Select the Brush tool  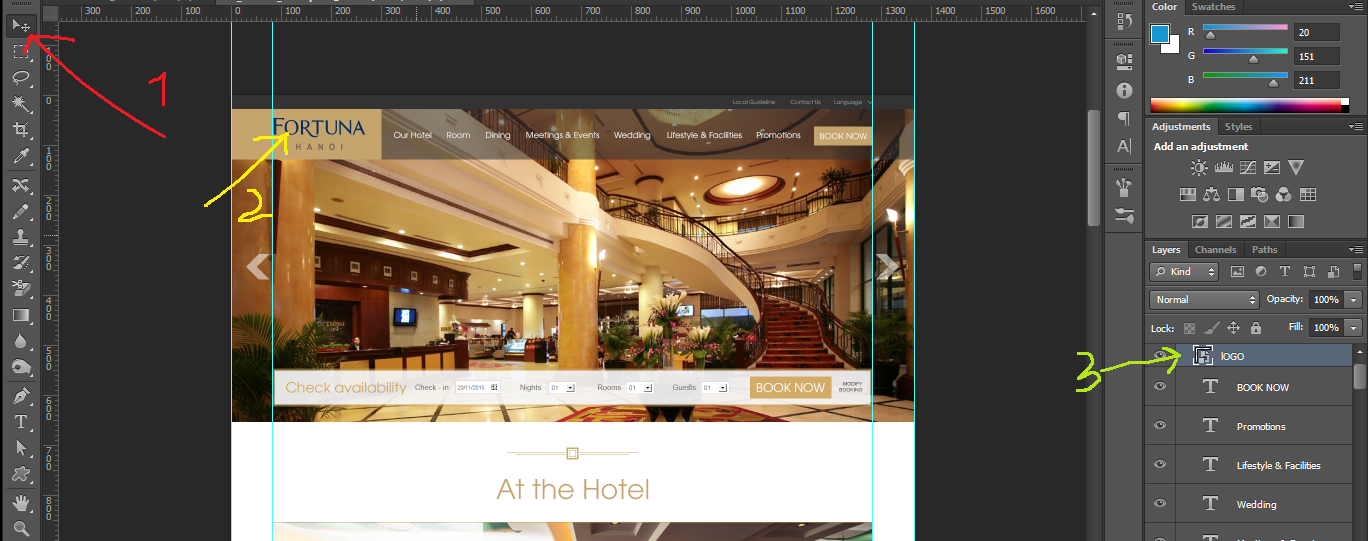click(21, 212)
